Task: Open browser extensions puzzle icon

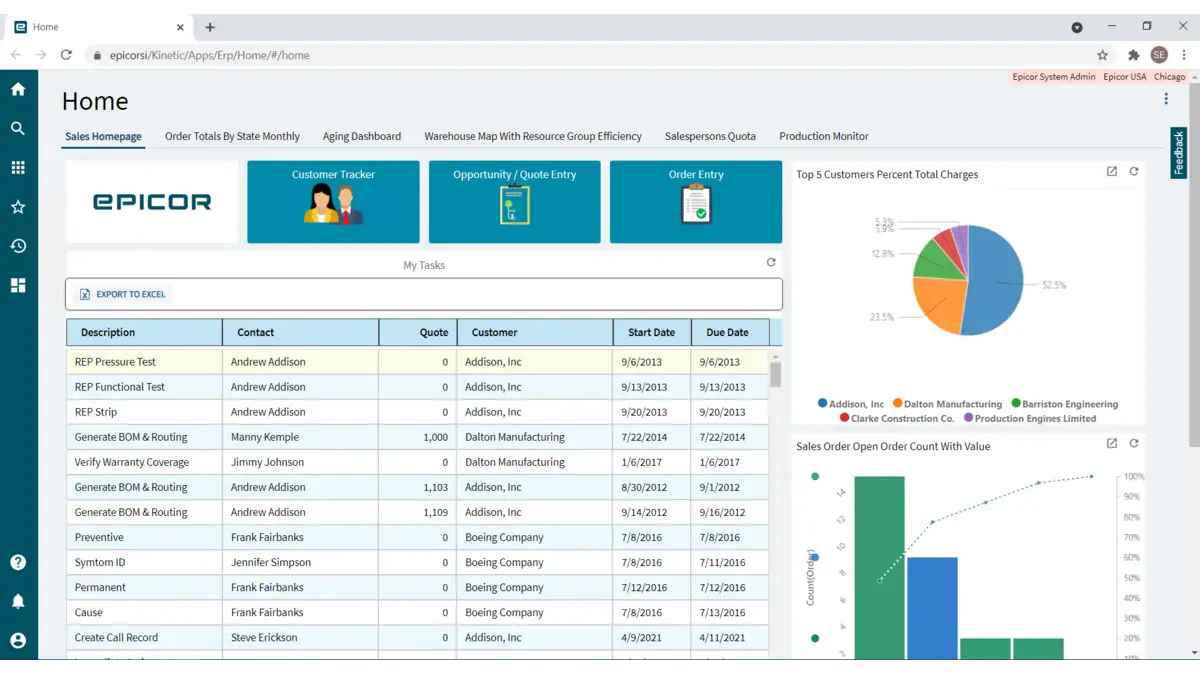Action: pyautogui.click(x=1134, y=55)
